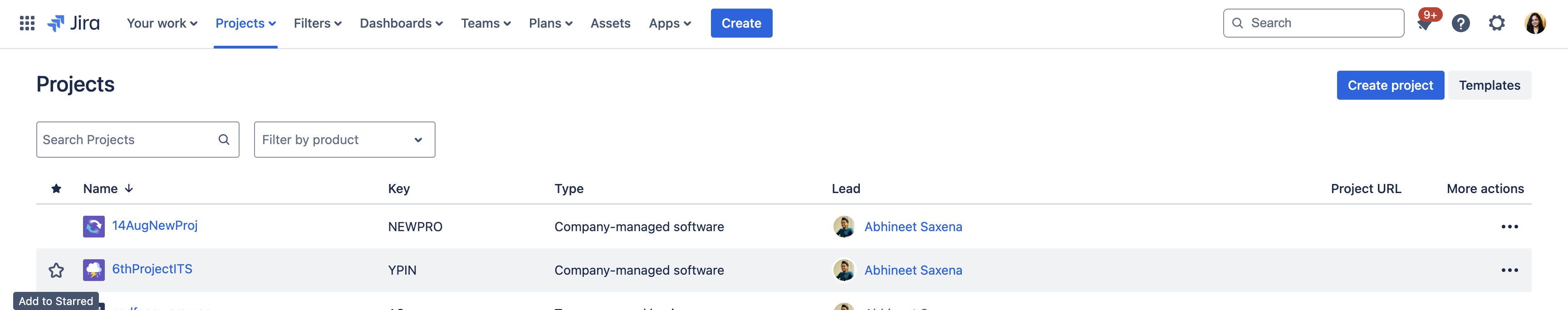Open the Projects dropdown menu

coord(246,23)
